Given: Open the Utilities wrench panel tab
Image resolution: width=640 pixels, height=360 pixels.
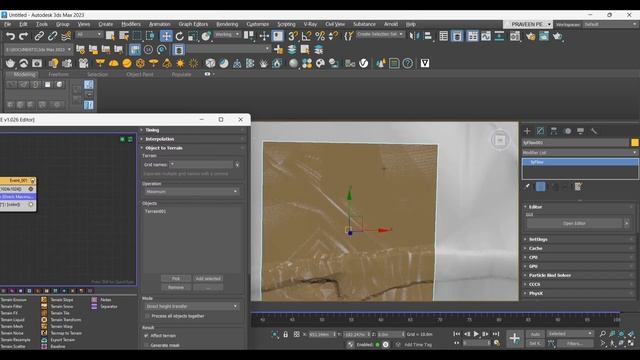Looking at the screenshot, I should [594, 131].
